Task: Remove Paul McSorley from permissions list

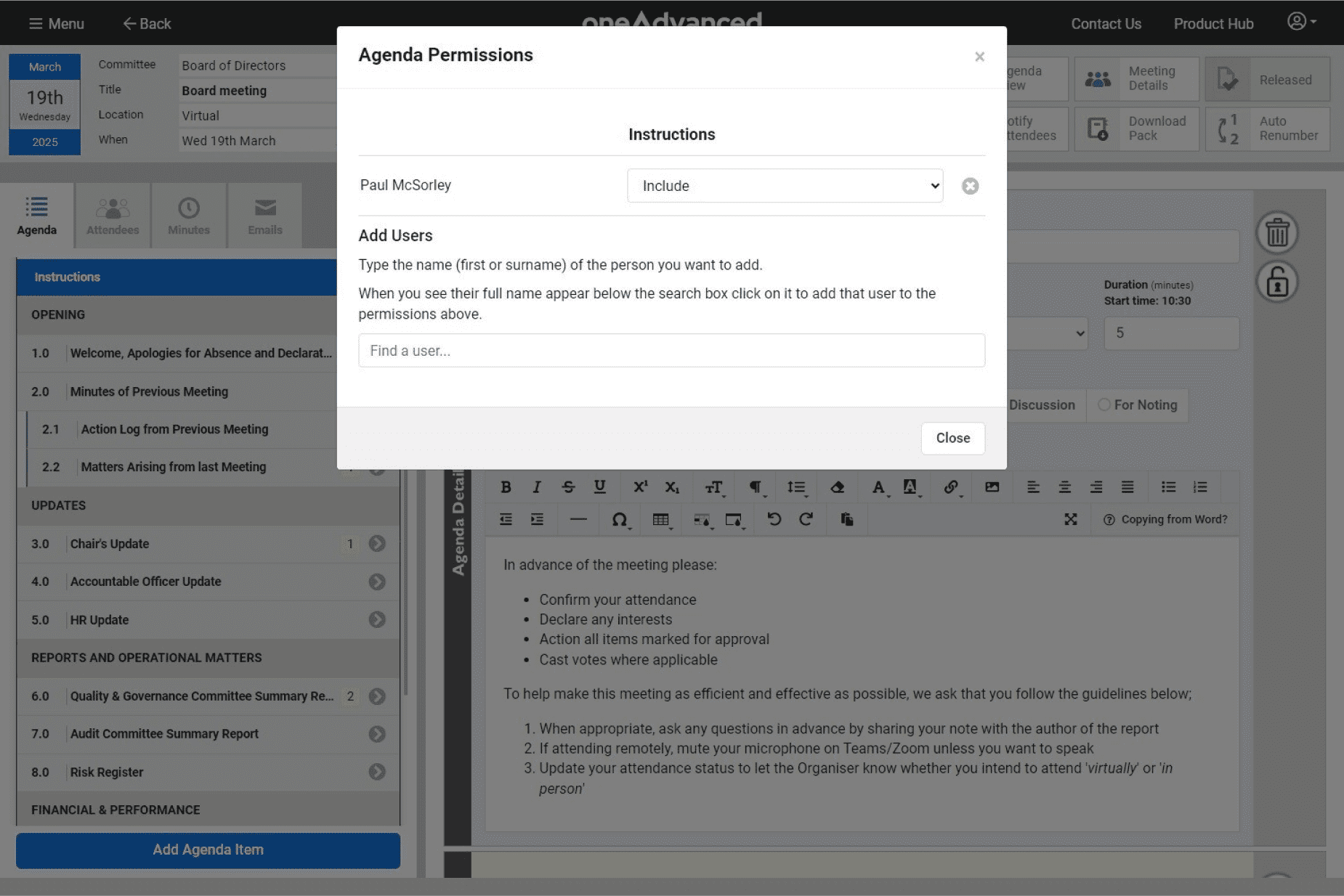Action: tap(970, 187)
